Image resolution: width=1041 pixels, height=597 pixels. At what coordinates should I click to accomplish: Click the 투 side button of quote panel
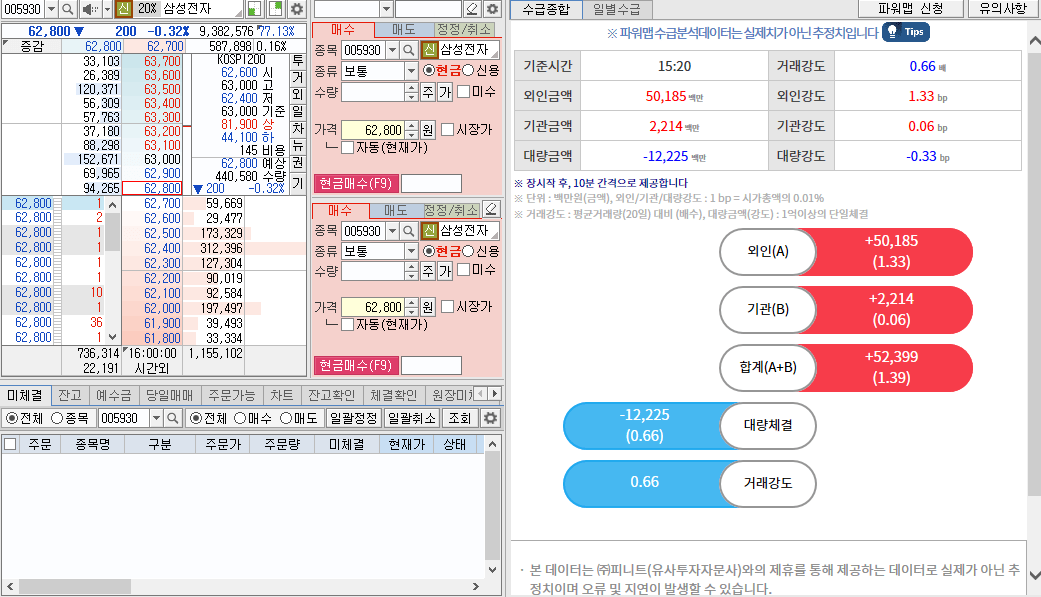[x=297, y=60]
